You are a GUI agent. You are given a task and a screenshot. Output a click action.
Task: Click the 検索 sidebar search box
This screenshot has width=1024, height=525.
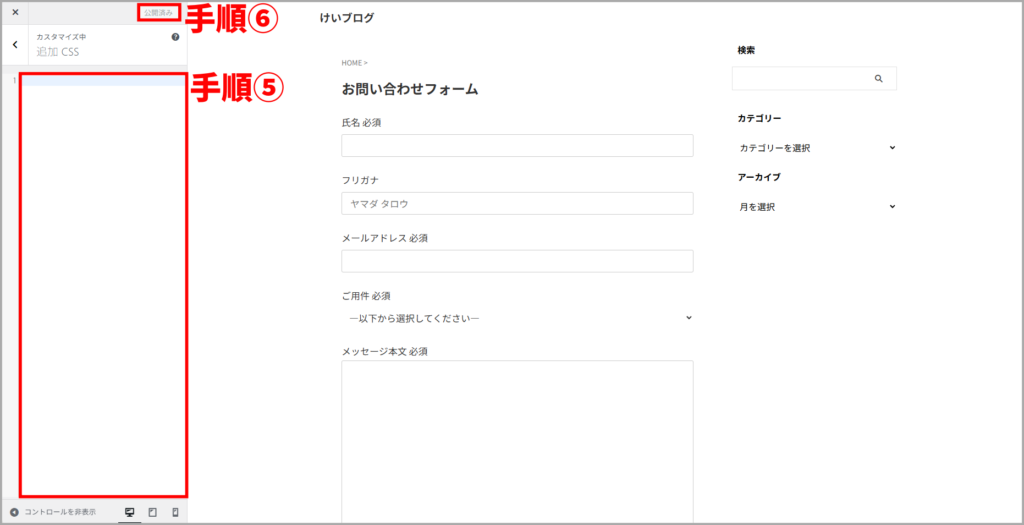pos(800,78)
